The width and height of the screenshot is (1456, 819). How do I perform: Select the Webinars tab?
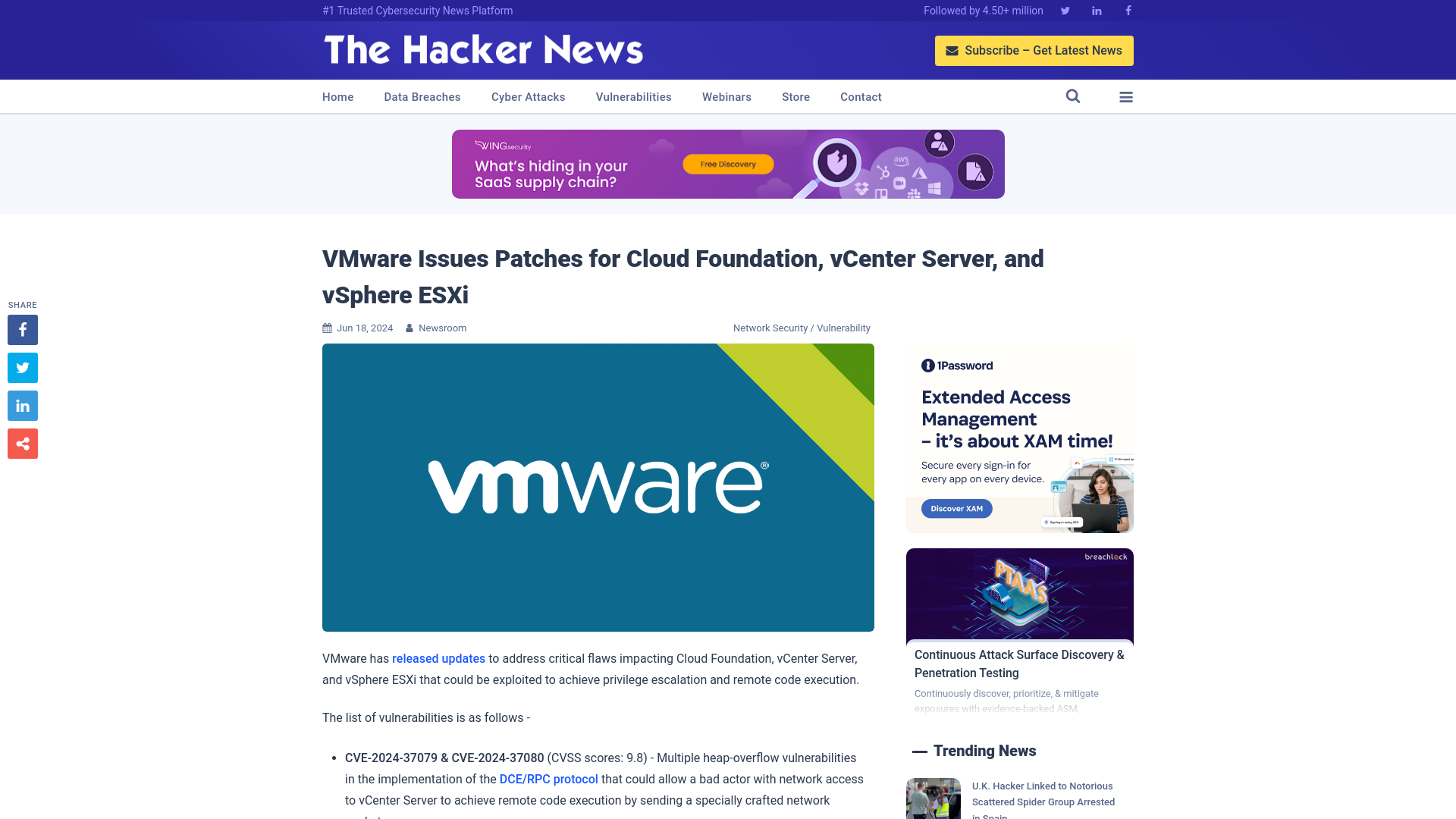(727, 96)
